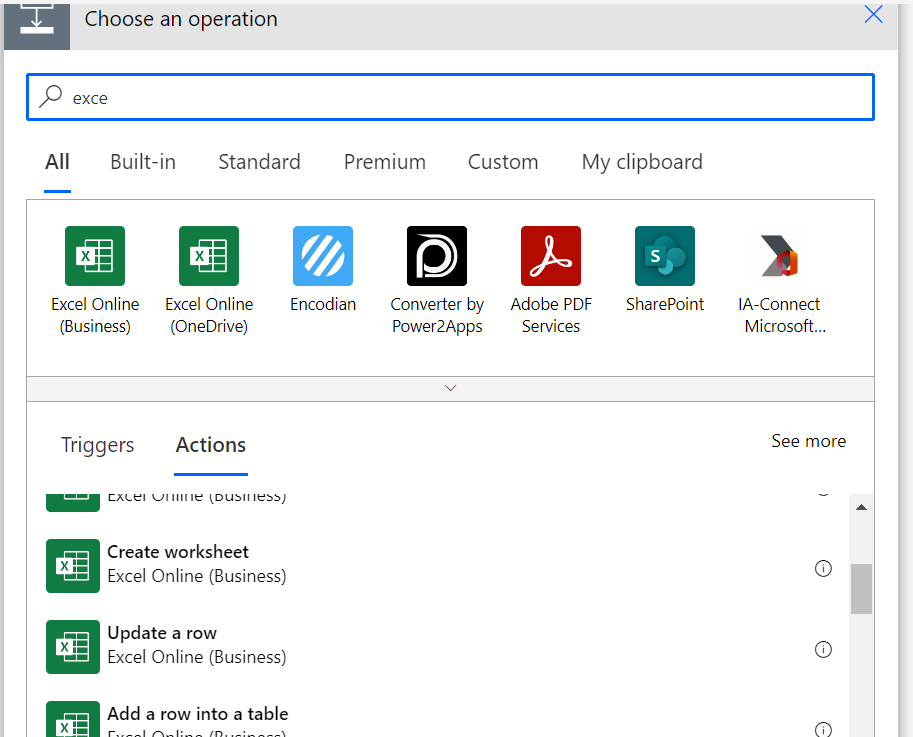
Task: Choose the Add a row into a table action
Action: click(x=198, y=714)
